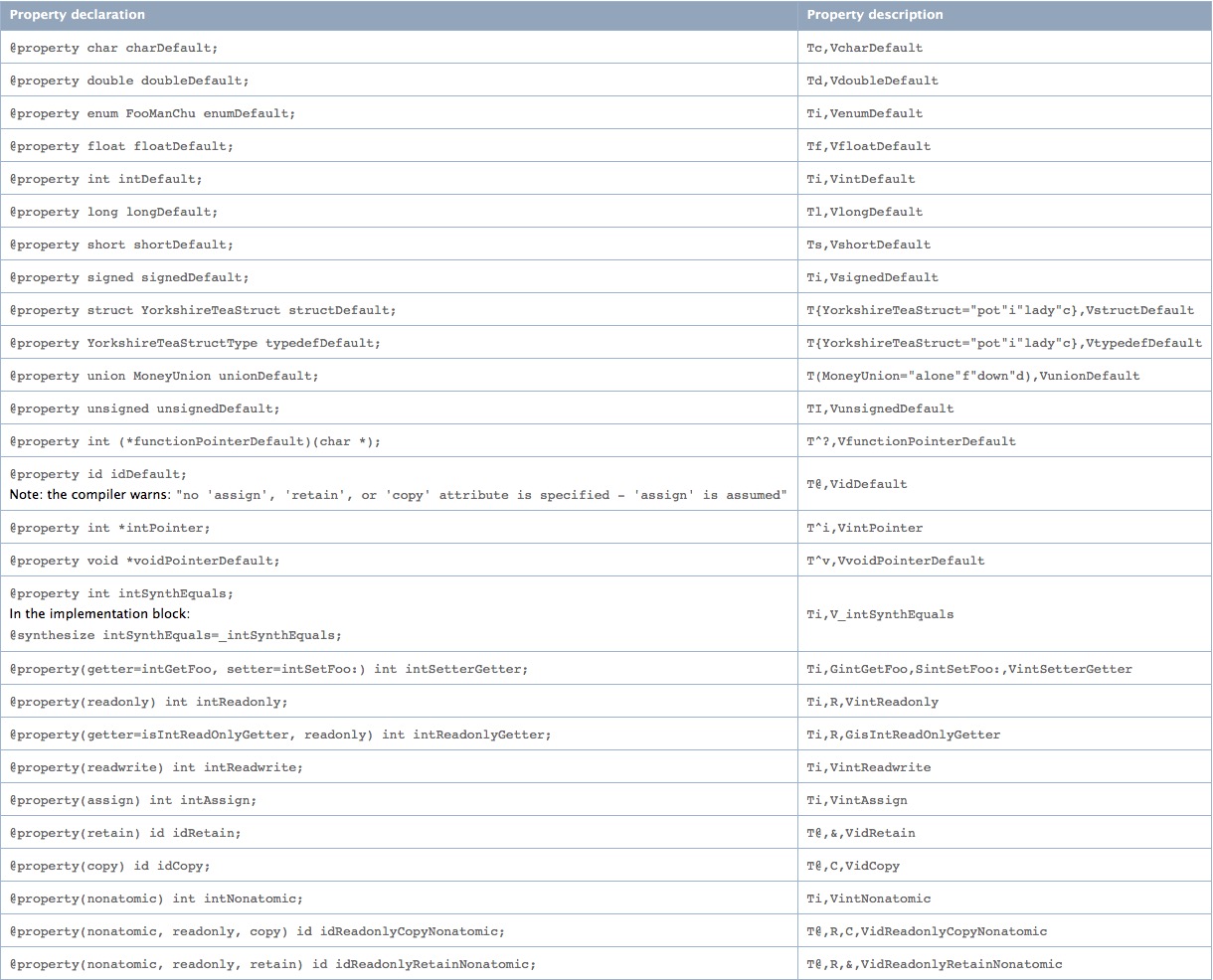Select 'T^?,VfunctionPointerDefault' description
The image size is (1213, 980).
tap(911, 441)
